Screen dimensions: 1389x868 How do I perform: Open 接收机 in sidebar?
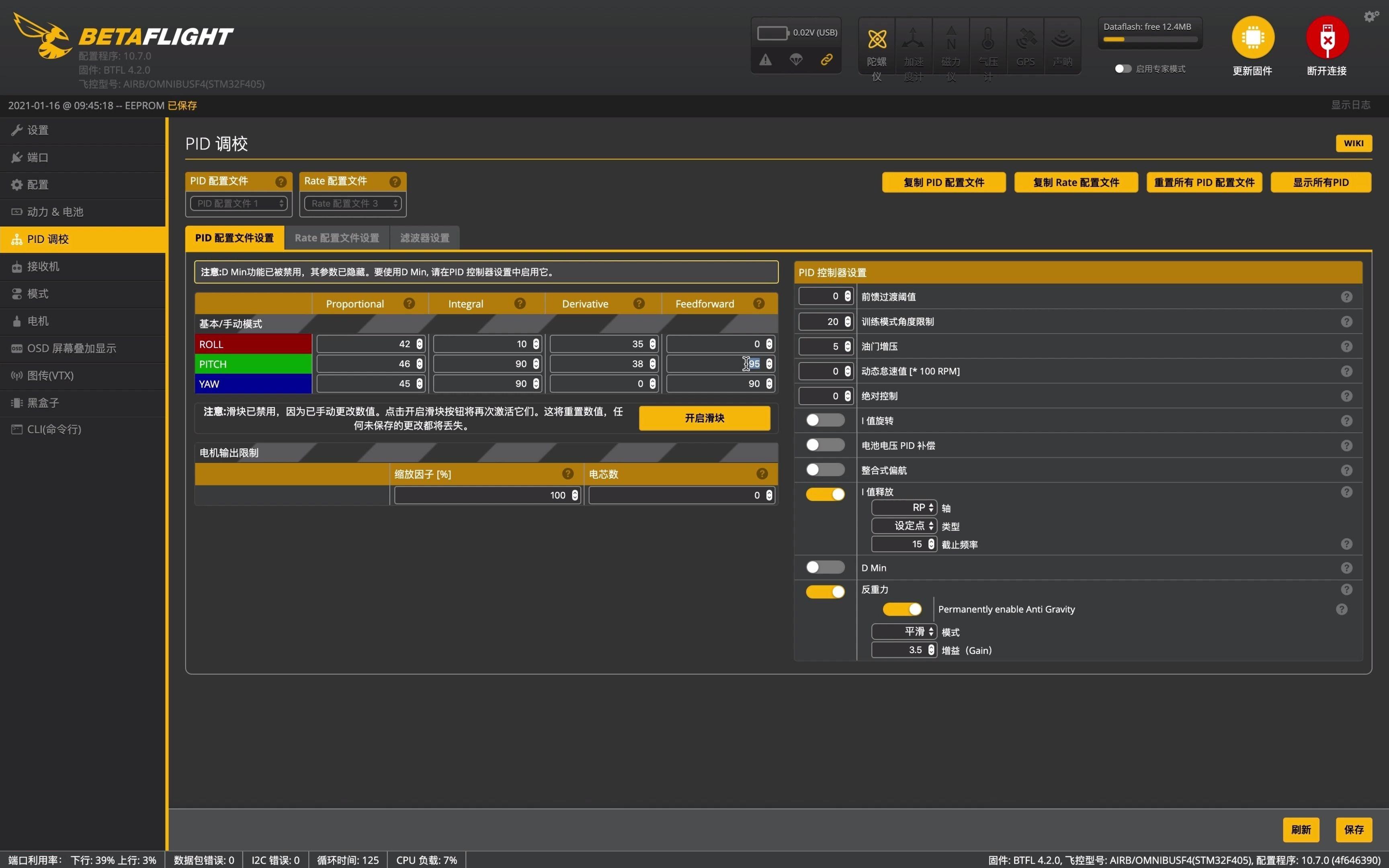coord(83,266)
